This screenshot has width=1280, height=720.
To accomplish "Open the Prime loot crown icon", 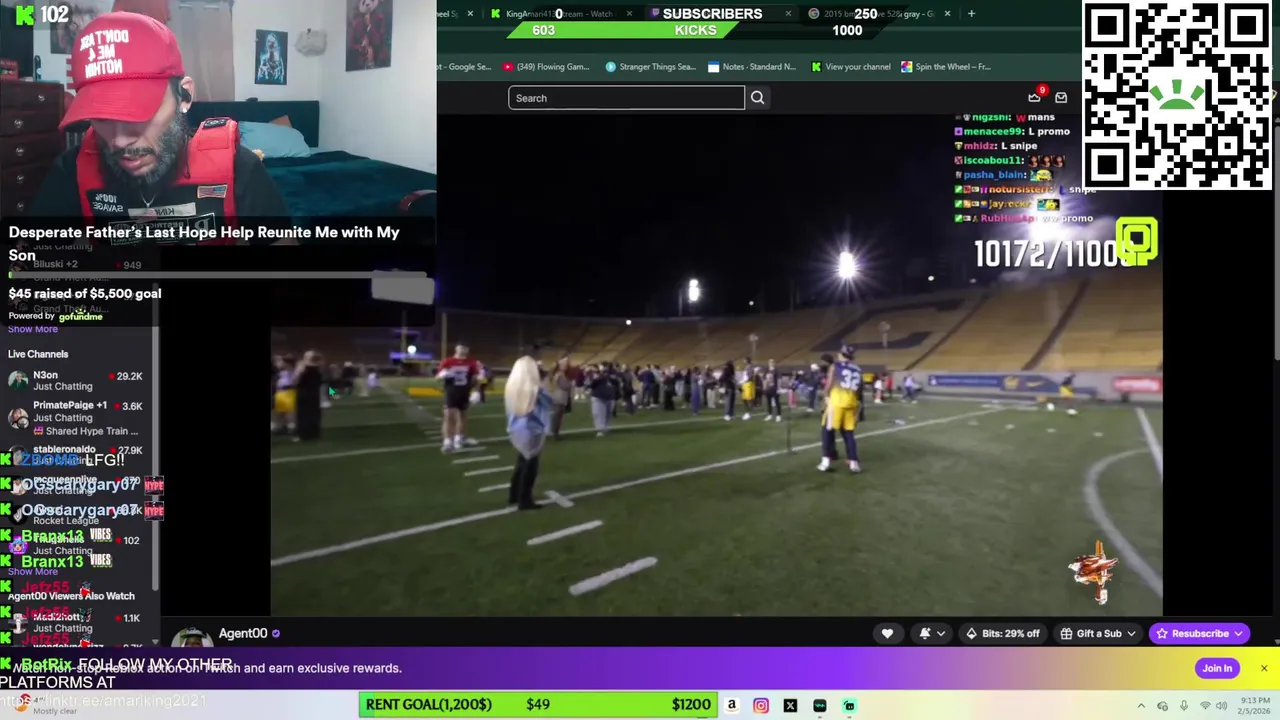I will tap(1034, 98).
